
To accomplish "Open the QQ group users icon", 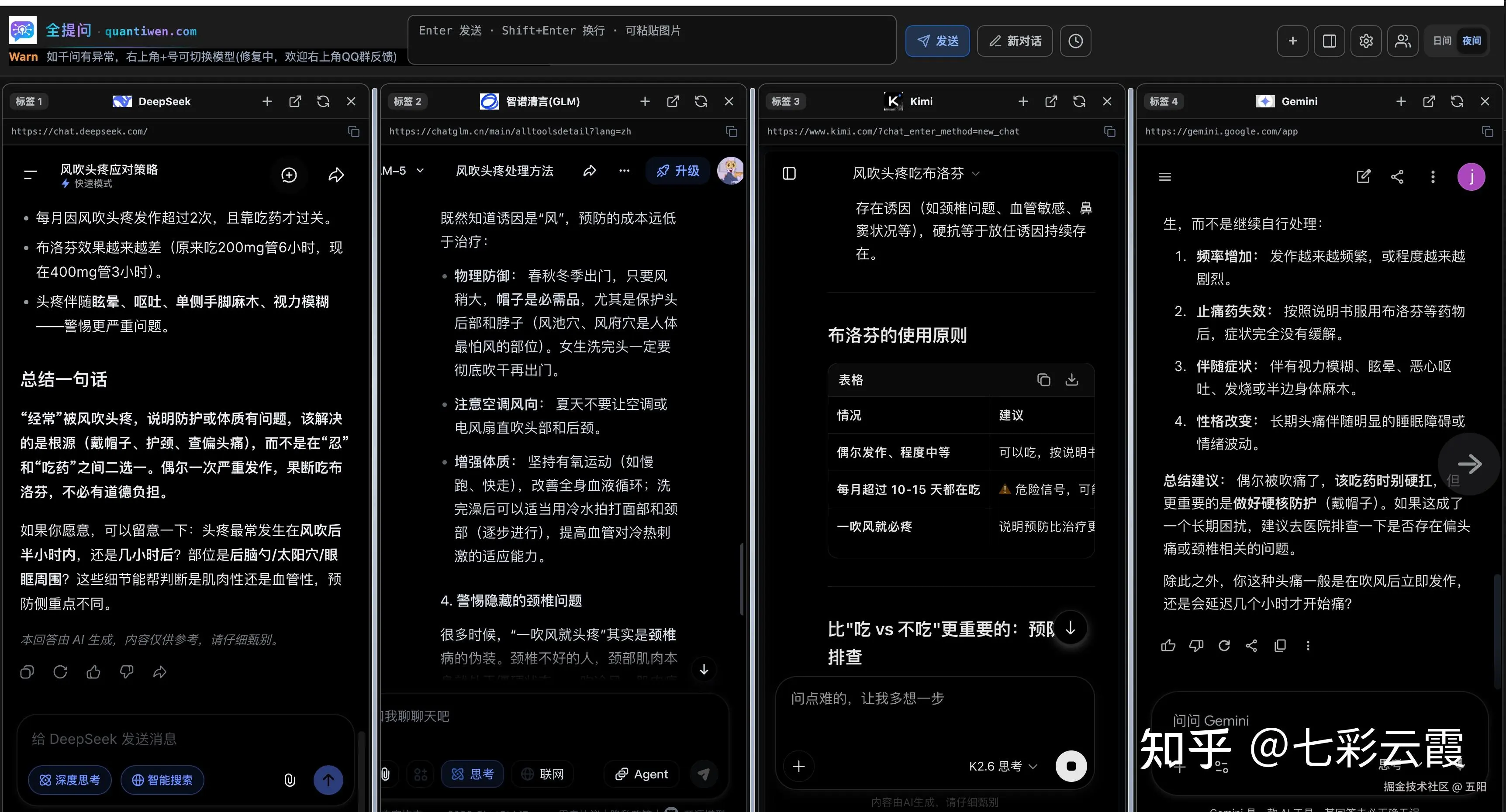I will [x=1403, y=41].
